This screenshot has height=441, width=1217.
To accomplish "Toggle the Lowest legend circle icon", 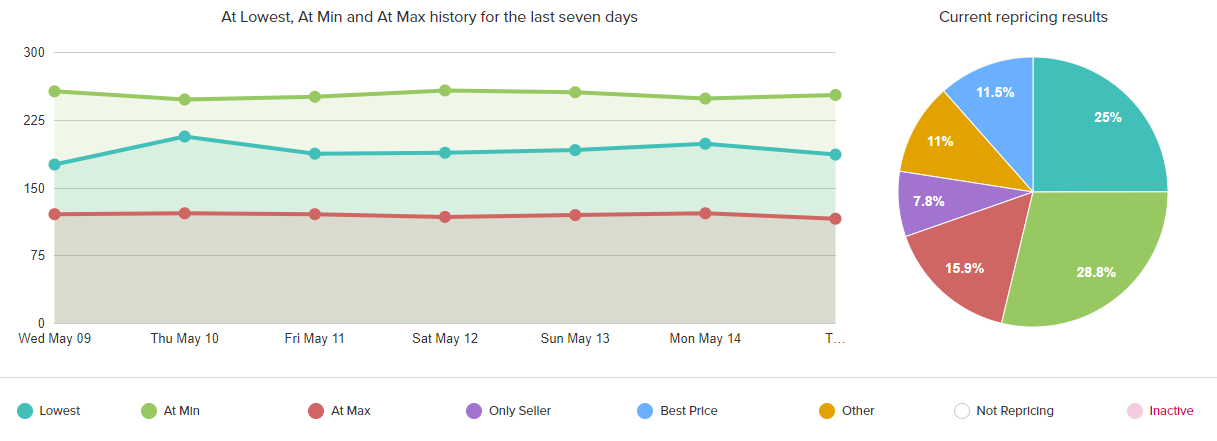I will pyautogui.click(x=25, y=411).
